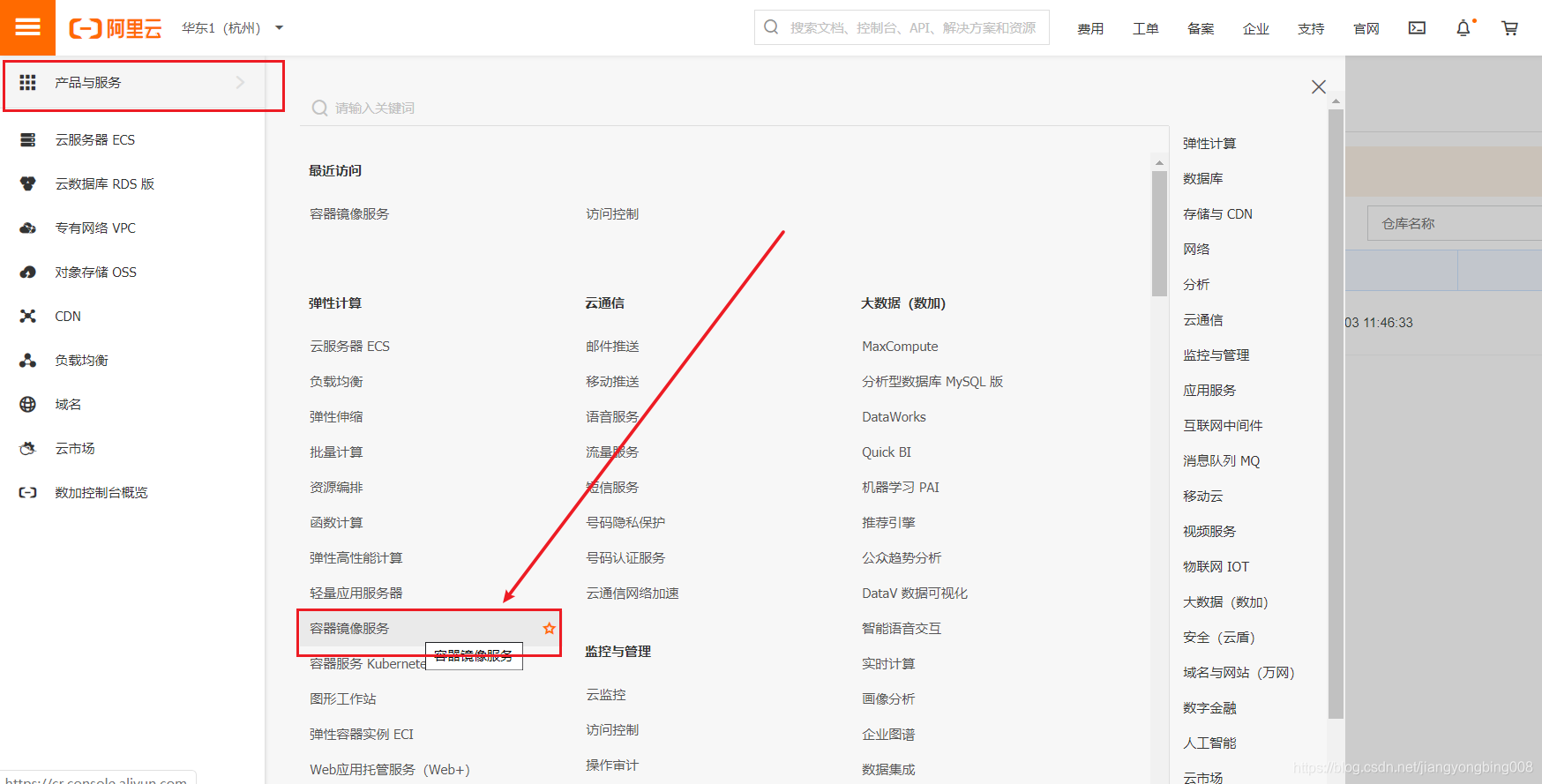The width and height of the screenshot is (1542, 784).
Task: Open 容器镜像服务 under 弹性计算
Action: [349, 628]
